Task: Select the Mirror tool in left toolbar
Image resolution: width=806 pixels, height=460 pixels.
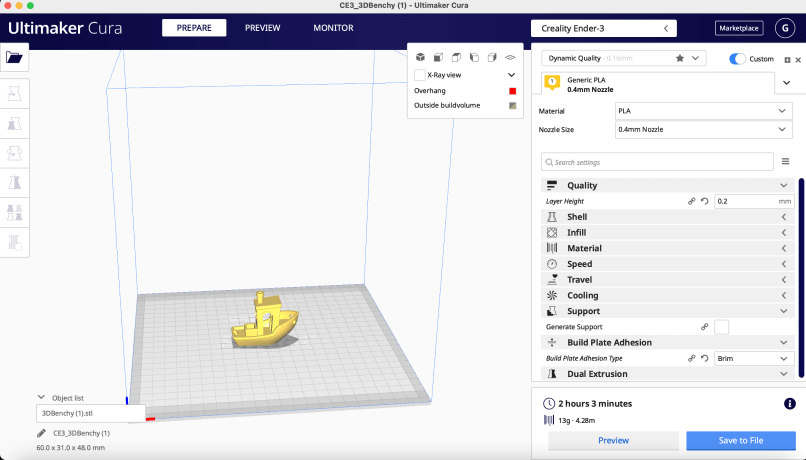Action: pos(14,183)
